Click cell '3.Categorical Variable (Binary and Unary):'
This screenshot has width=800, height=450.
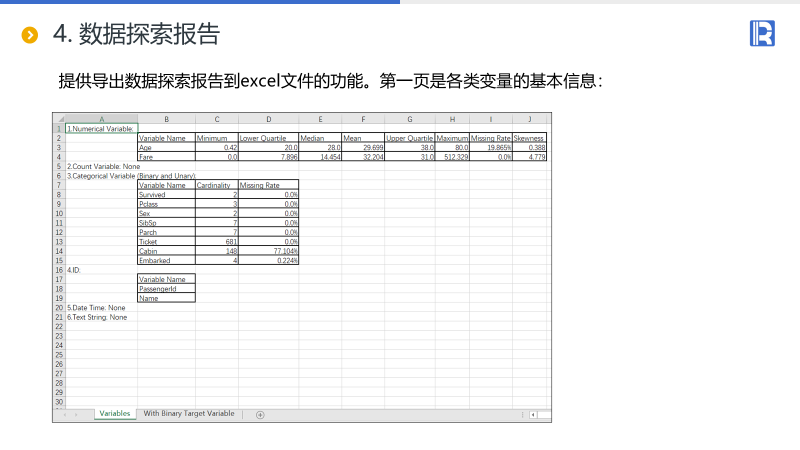point(131,176)
